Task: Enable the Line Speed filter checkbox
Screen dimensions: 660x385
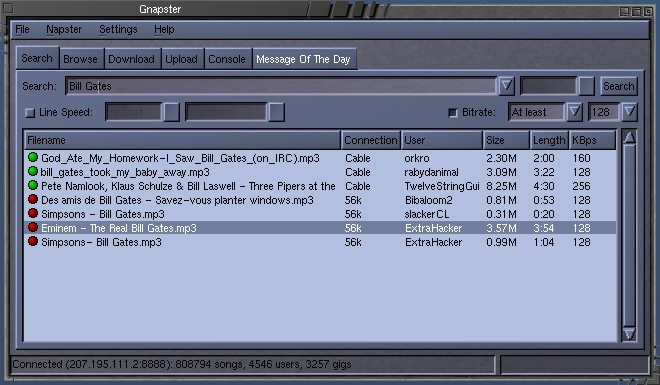Action: (30, 113)
